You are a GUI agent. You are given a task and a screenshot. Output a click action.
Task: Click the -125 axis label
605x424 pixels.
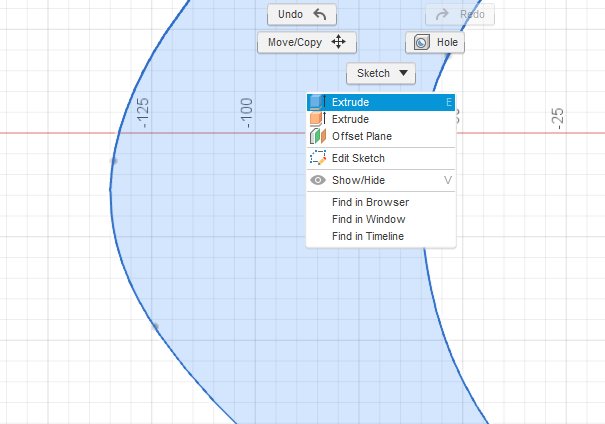point(143,113)
